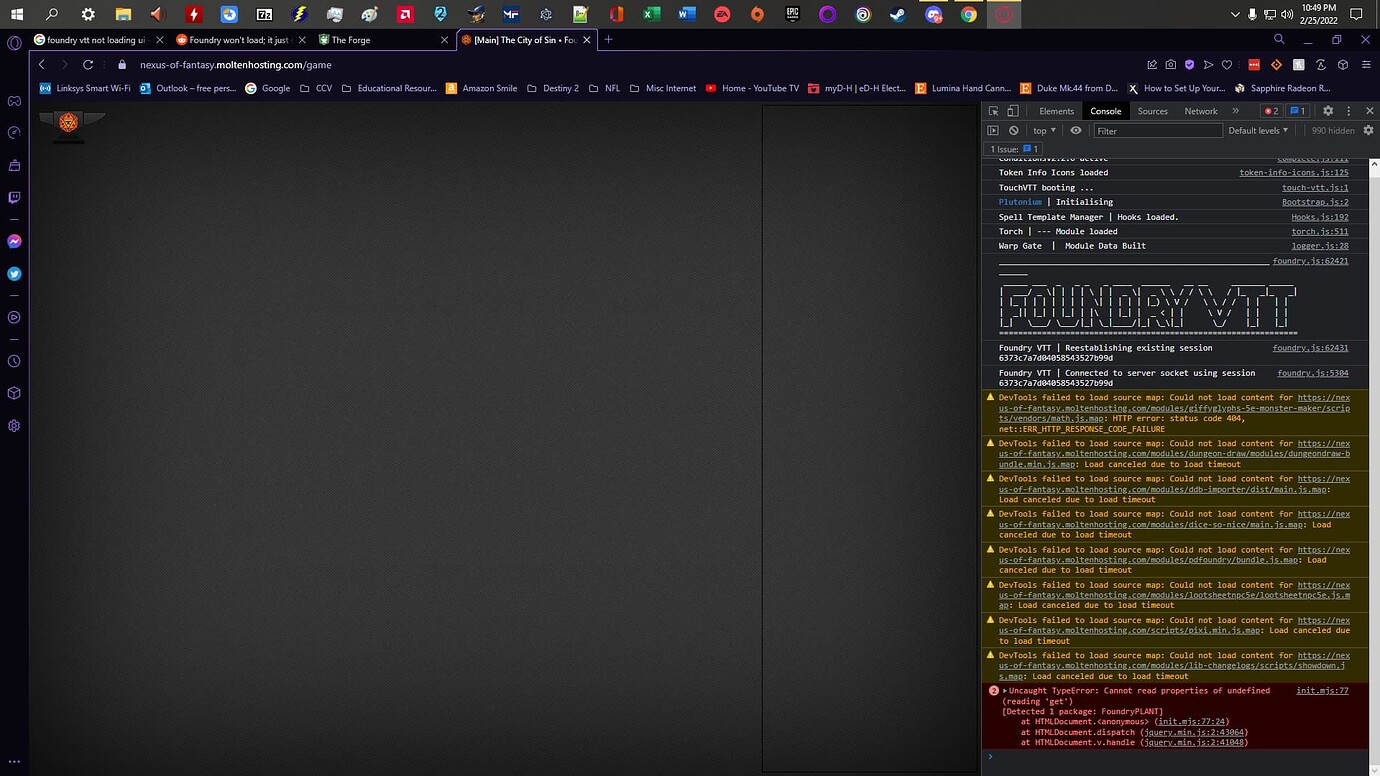Open Word from the taskbar

[686, 14]
